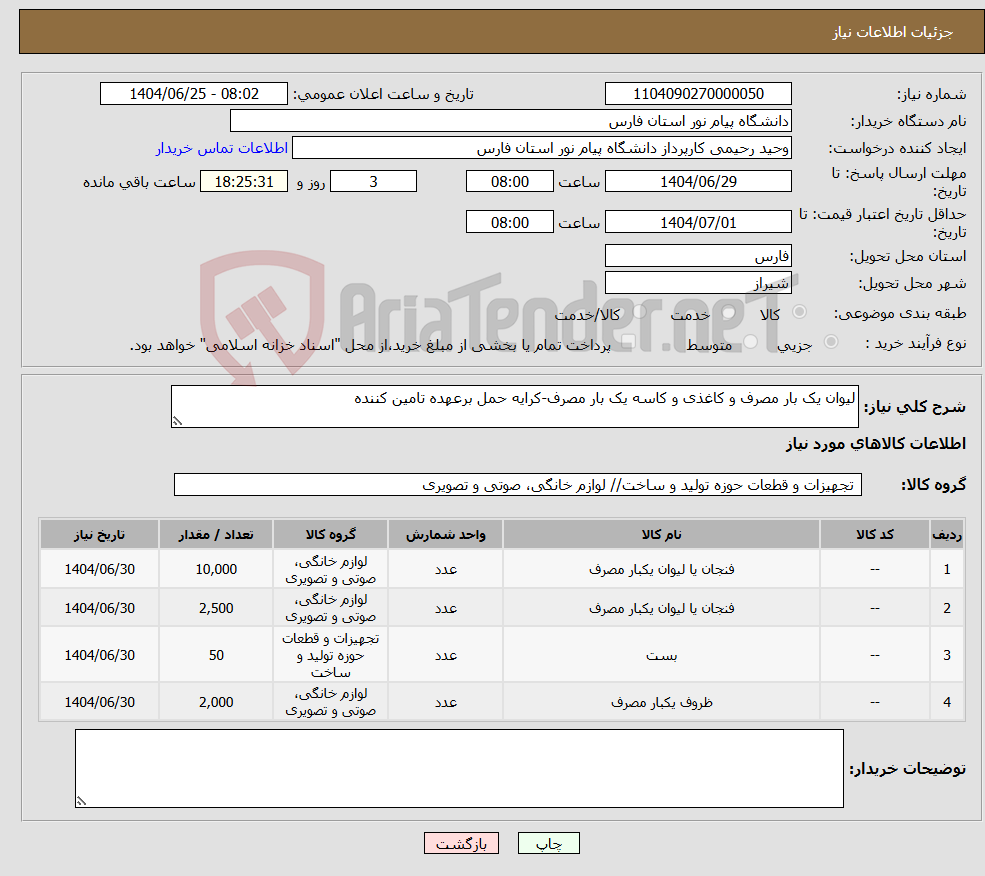
Task: Select the need number 1104090270000050 field
Action: click(x=698, y=93)
